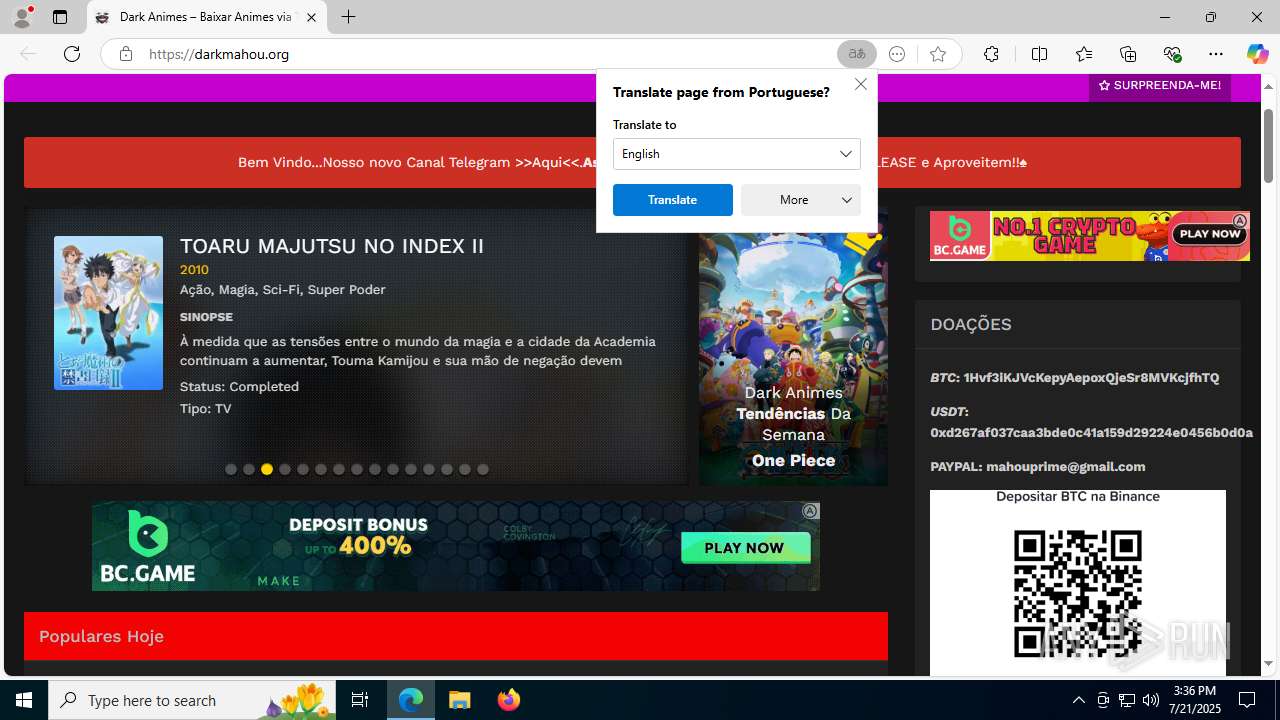The image size is (1280, 720).
Task: Click the genre line Ação, Magia, Sci-Fi
Action: (x=283, y=290)
